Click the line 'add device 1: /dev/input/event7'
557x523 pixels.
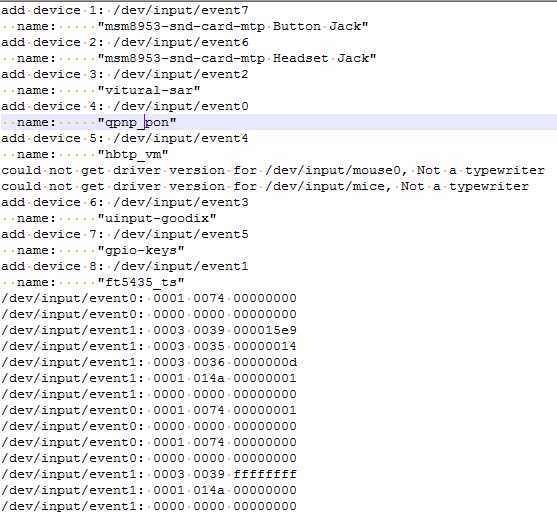[125, 10]
